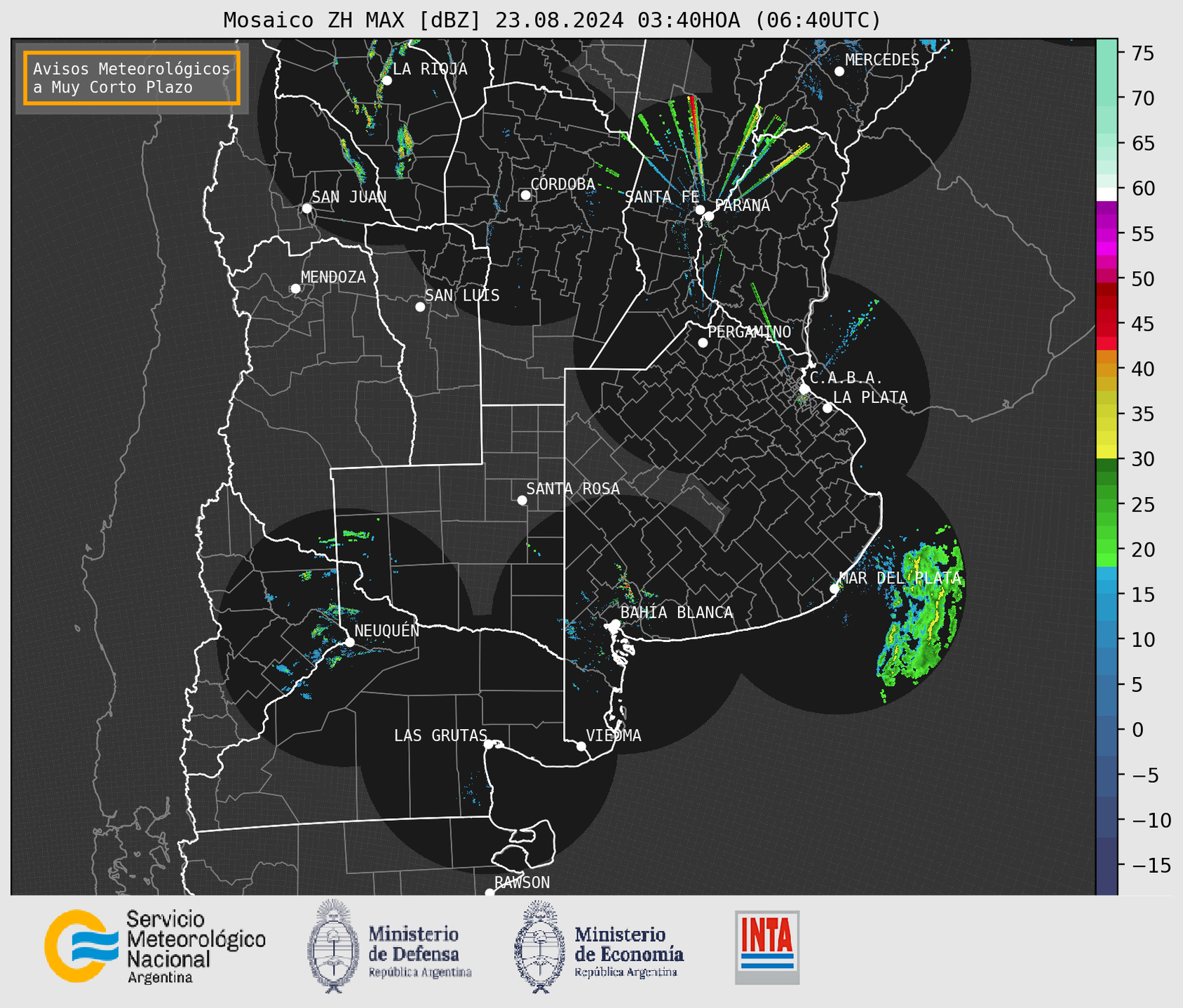Click the 70 dBZ mint band on color scale
Screen dimensions: 1183x1008
click(1107, 98)
